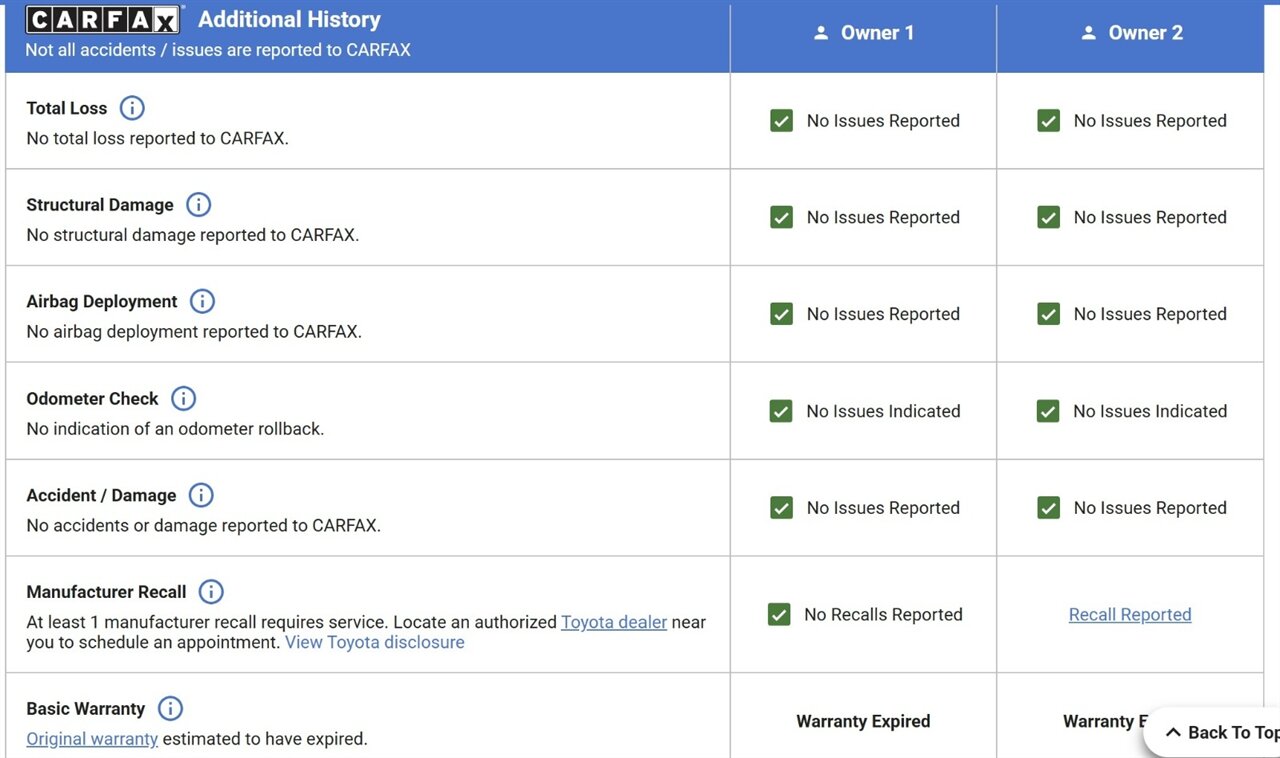Click the Original warranty link

point(92,739)
